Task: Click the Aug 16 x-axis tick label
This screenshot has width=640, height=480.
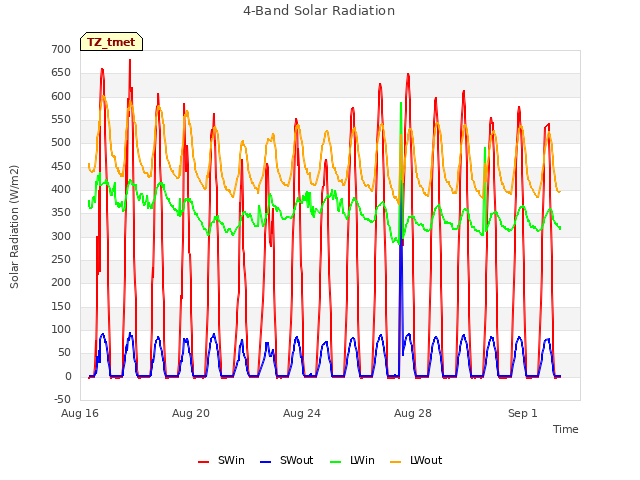Action: (80, 413)
